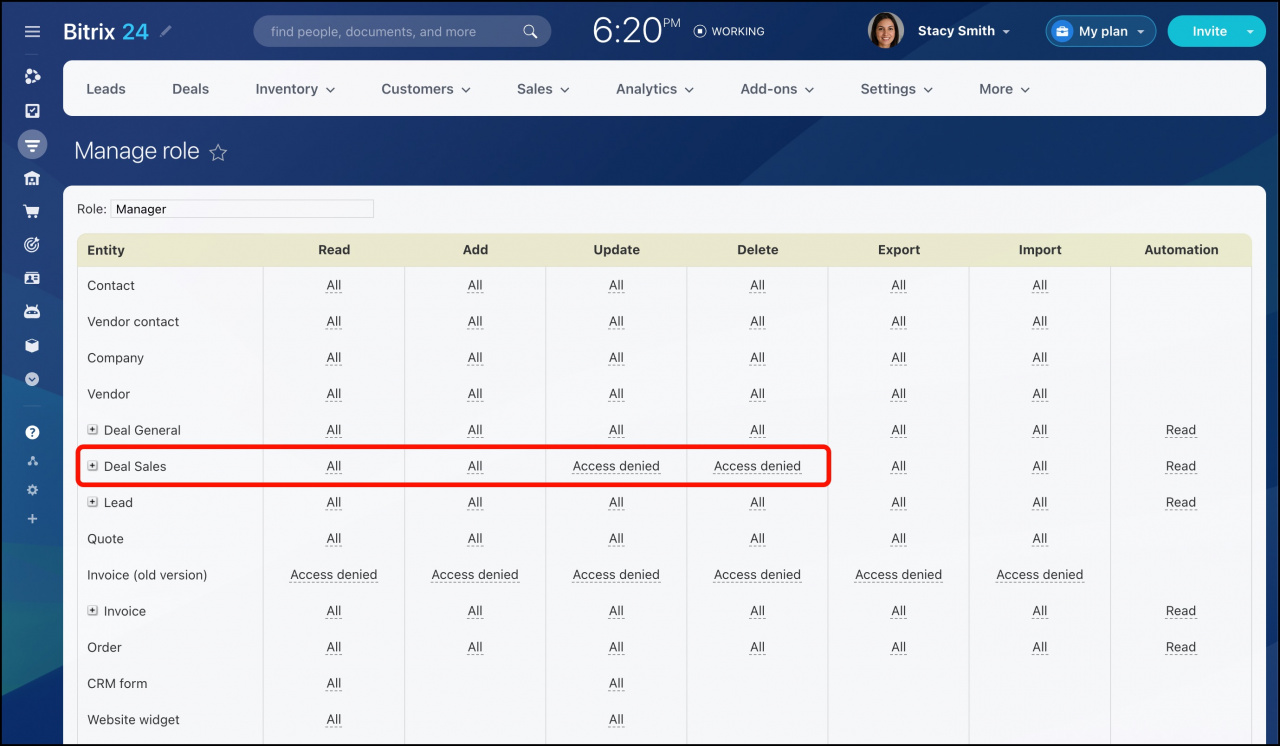The width and height of the screenshot is (1280, 746).
Task: Change Order Automation 'Read' permission
Action: coord(1181,647)
